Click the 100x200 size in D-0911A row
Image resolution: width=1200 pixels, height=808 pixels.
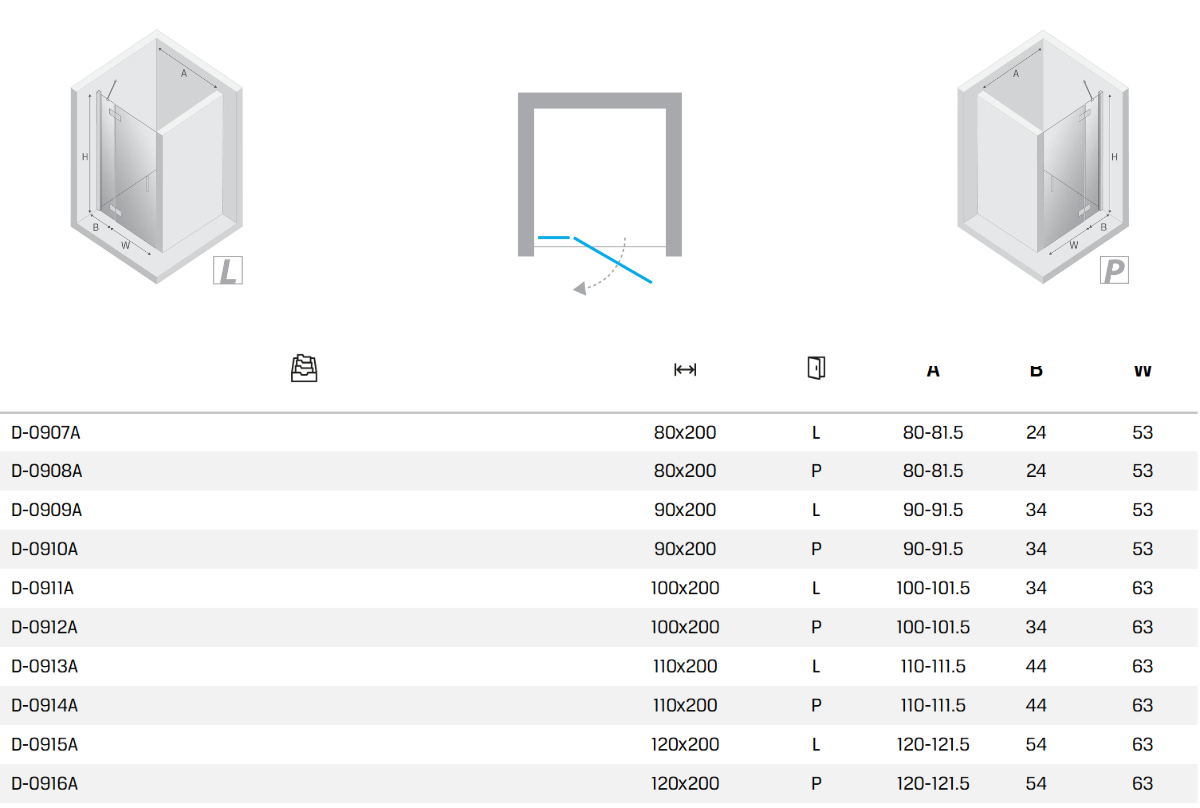685,588
